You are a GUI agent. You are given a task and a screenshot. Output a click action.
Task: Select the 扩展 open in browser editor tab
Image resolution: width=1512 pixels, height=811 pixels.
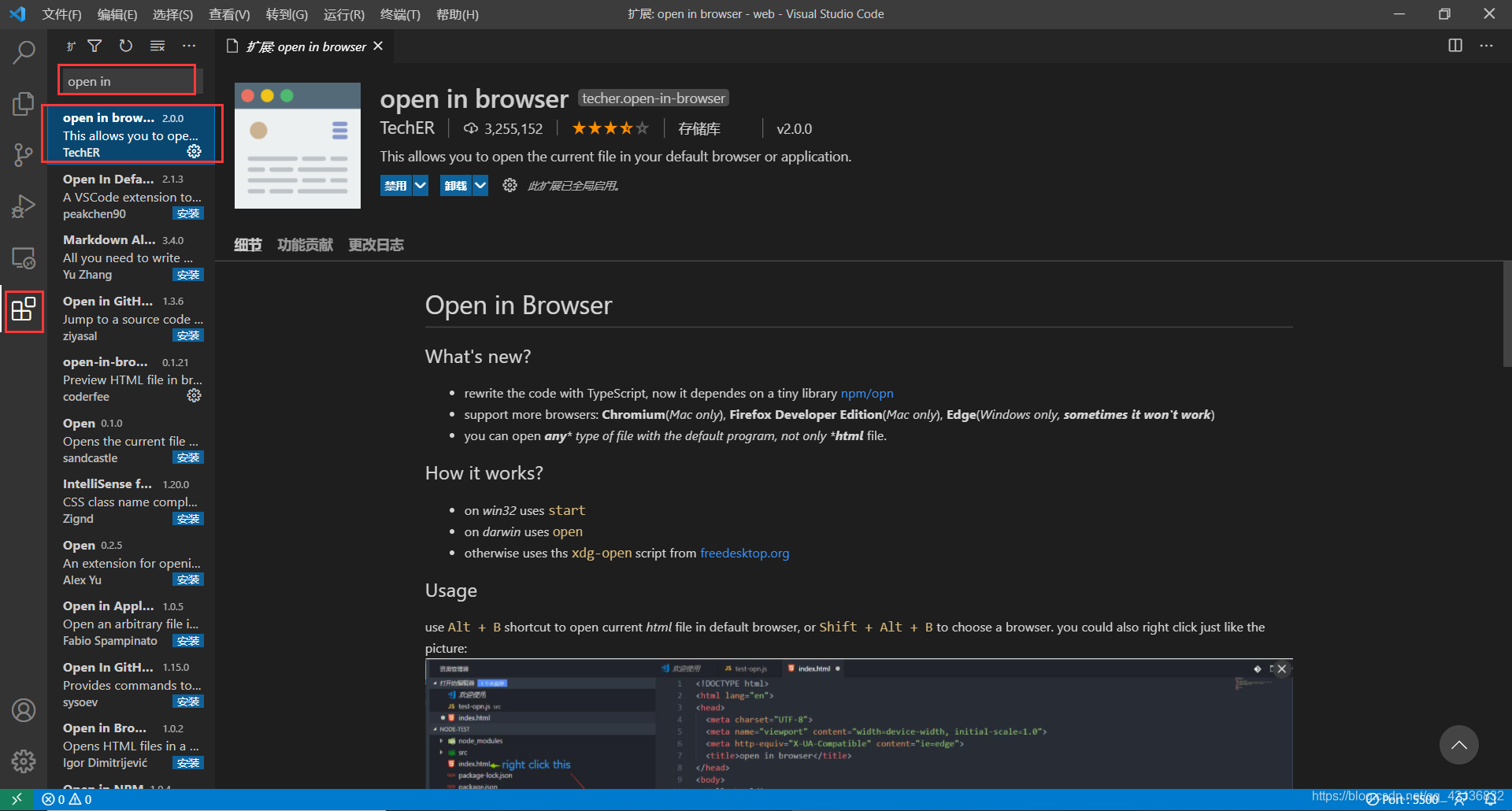coord(306,46)
